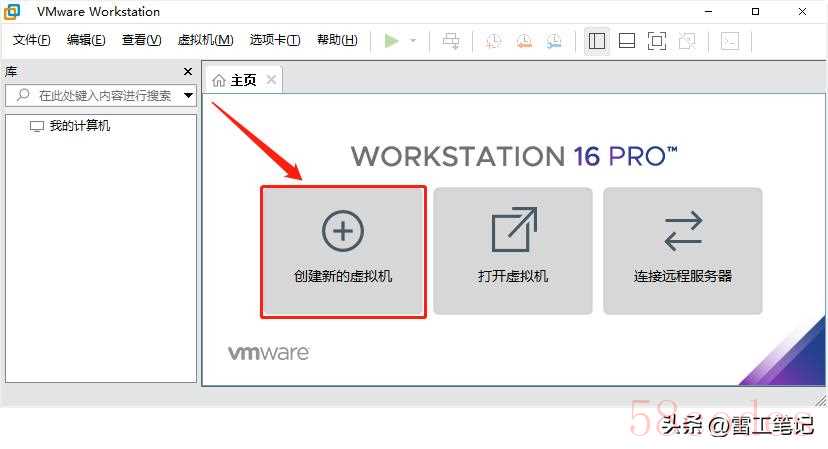The height and width of the screenshot is (449, 828).
Task: Click the take snapshot toolbar icon
Action: [x=493, y=41]
